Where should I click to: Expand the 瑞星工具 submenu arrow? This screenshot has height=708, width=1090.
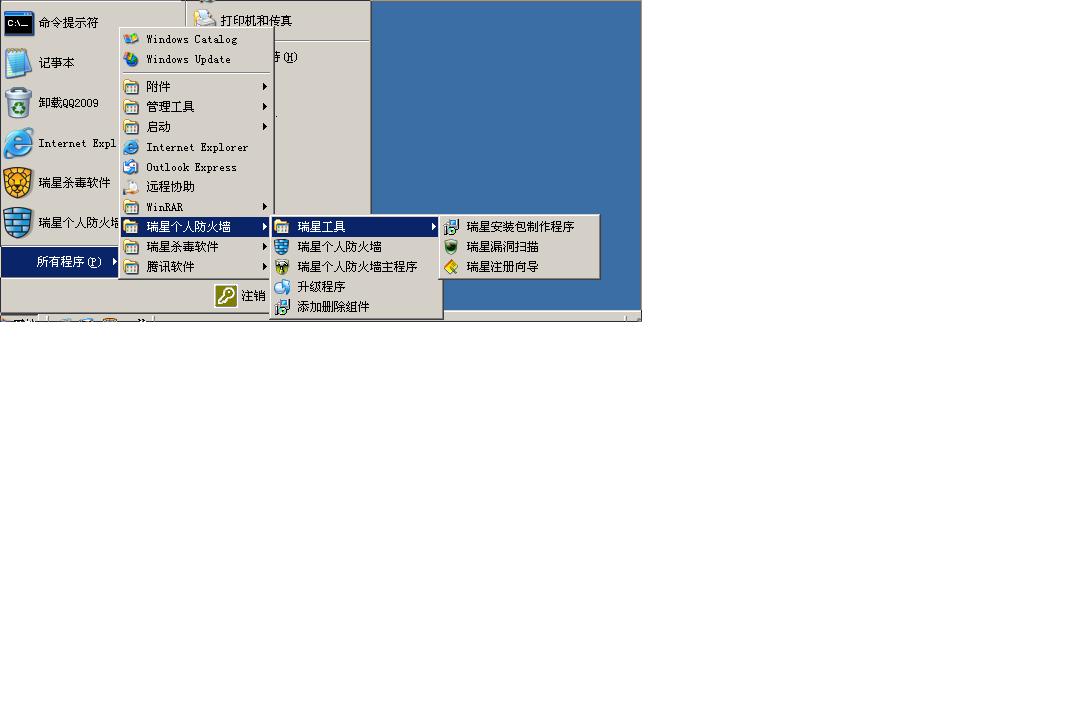pyautogui.click(x=434, y=227)
